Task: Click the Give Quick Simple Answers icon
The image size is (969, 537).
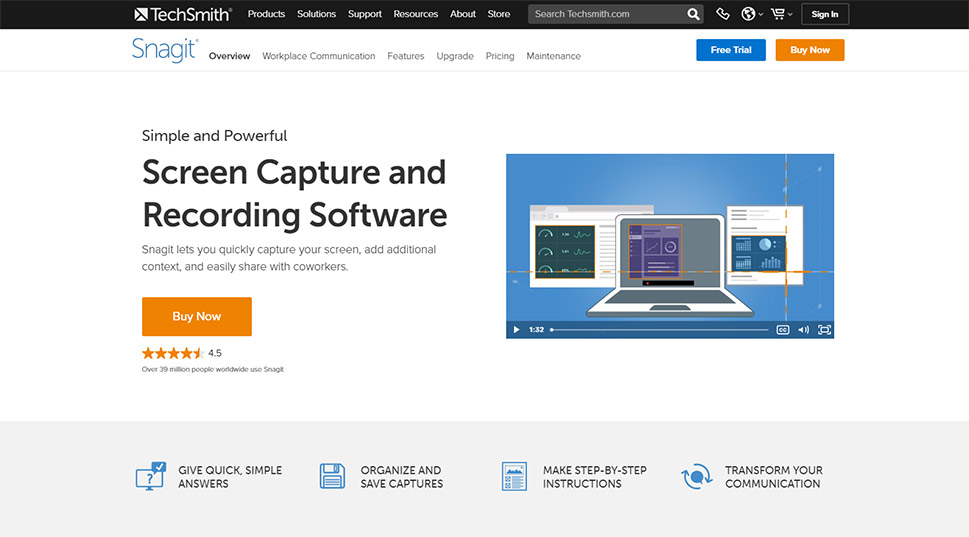Action: point(151,476)
